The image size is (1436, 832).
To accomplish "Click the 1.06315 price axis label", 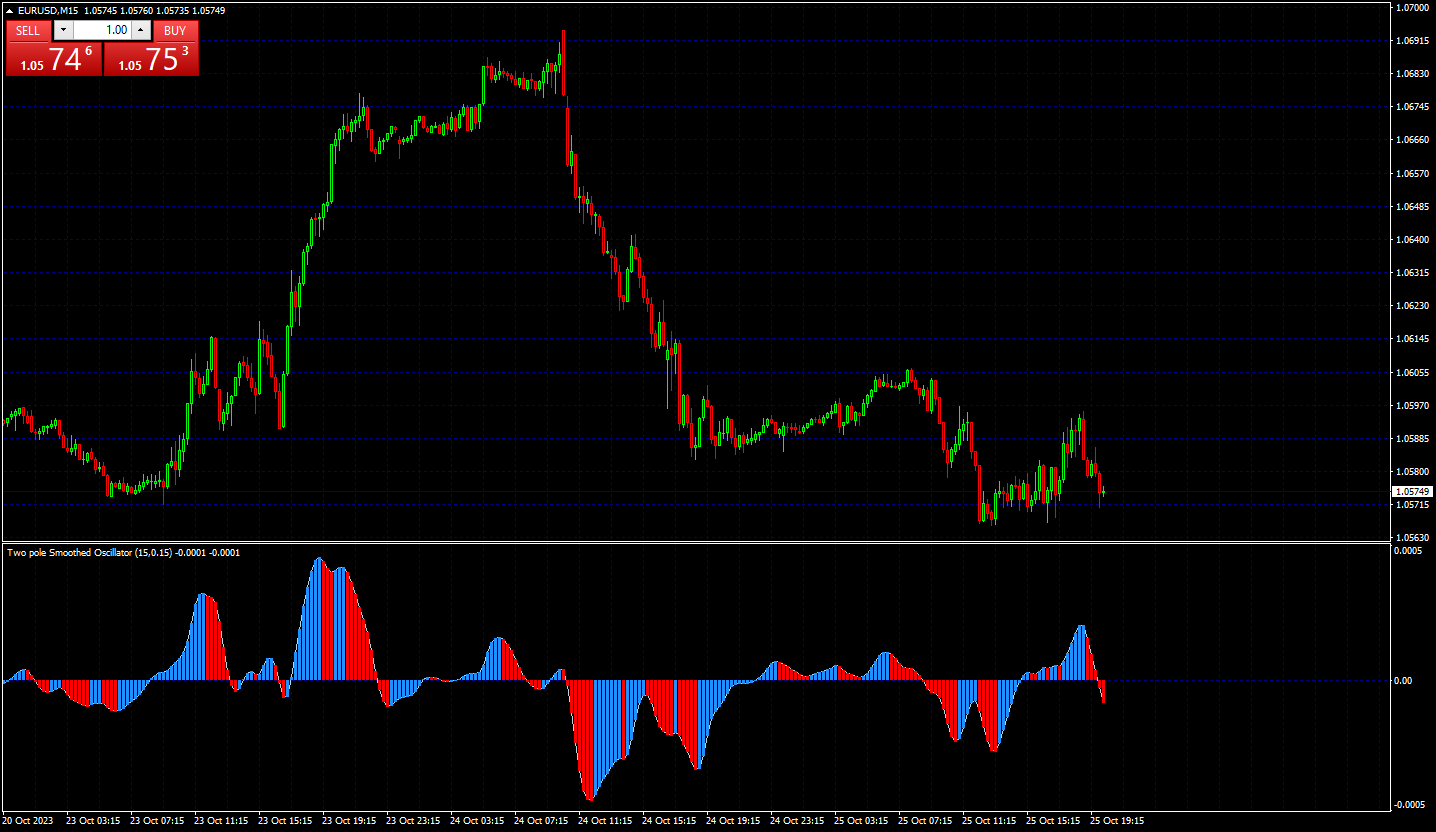I will pyautogui.click(x=1411, y=273).
